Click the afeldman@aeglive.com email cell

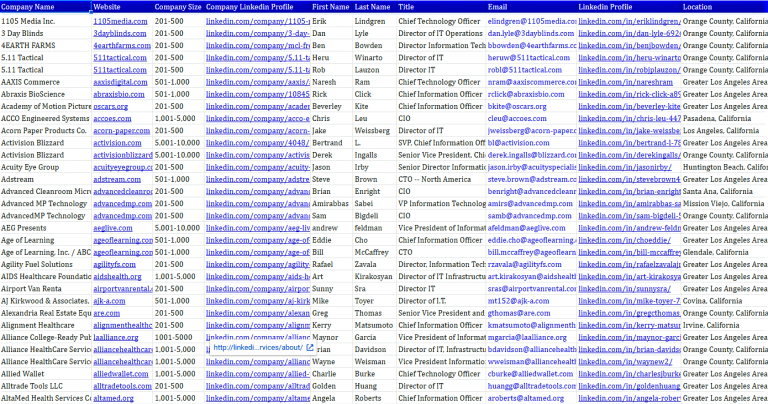click(x=531, y=228)
